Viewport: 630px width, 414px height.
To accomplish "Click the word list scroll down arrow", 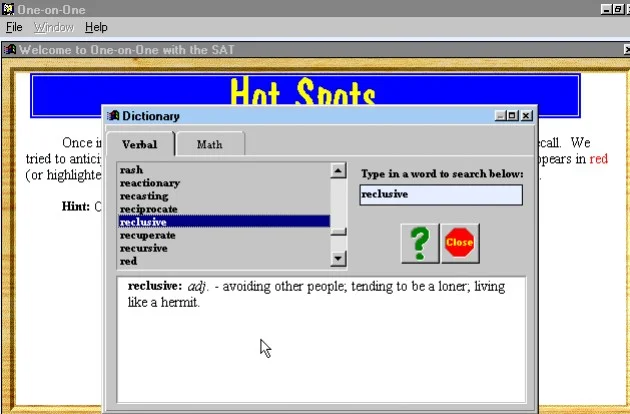I will coord(338,258).
